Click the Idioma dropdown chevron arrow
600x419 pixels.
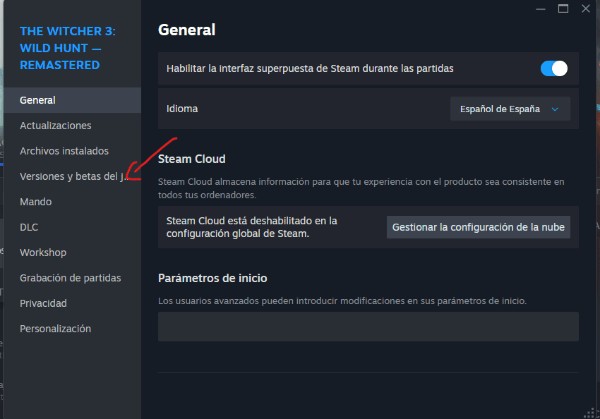pos(555,109)
